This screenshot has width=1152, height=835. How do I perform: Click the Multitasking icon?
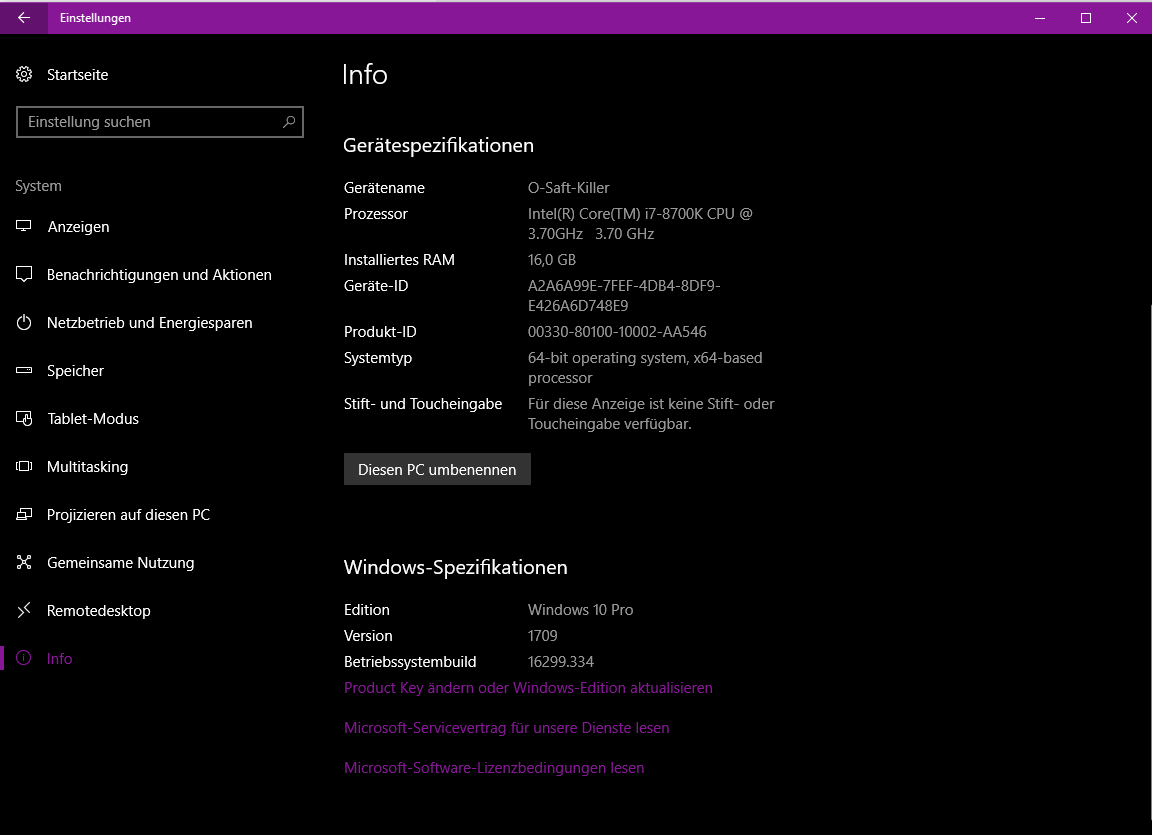[x=24, y=466]
